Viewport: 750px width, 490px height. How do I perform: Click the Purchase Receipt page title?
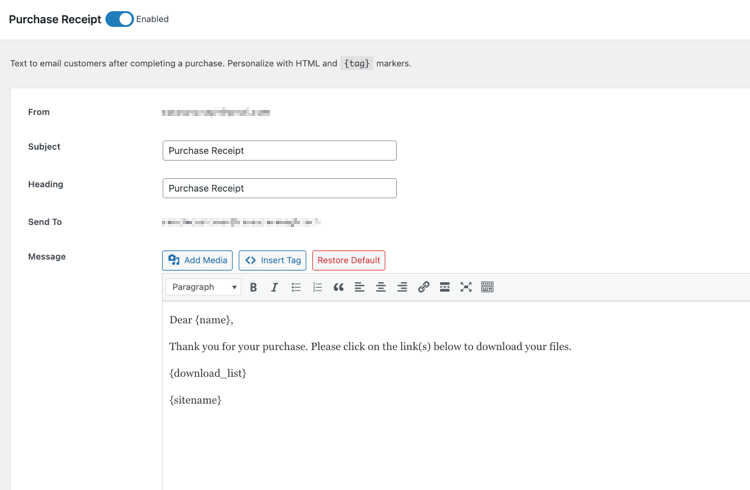tap(55, 19)
